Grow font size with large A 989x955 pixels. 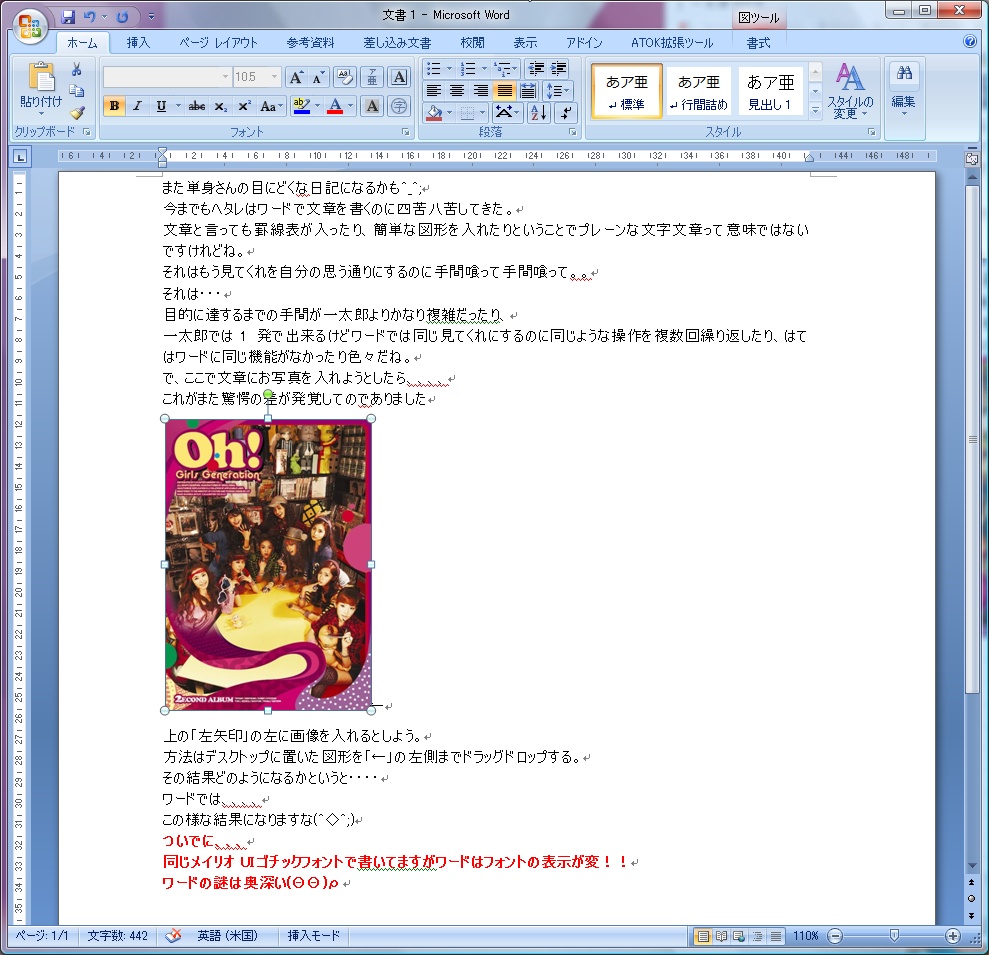pos(295,78)
